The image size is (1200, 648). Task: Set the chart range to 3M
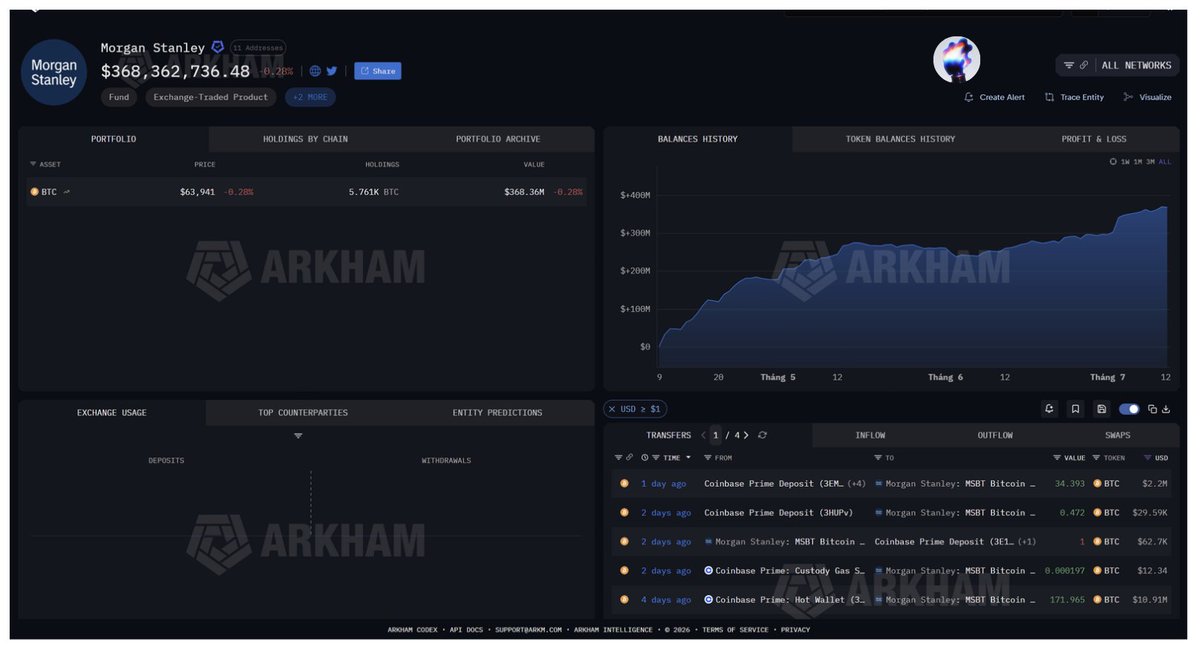tap(1151, 161)
